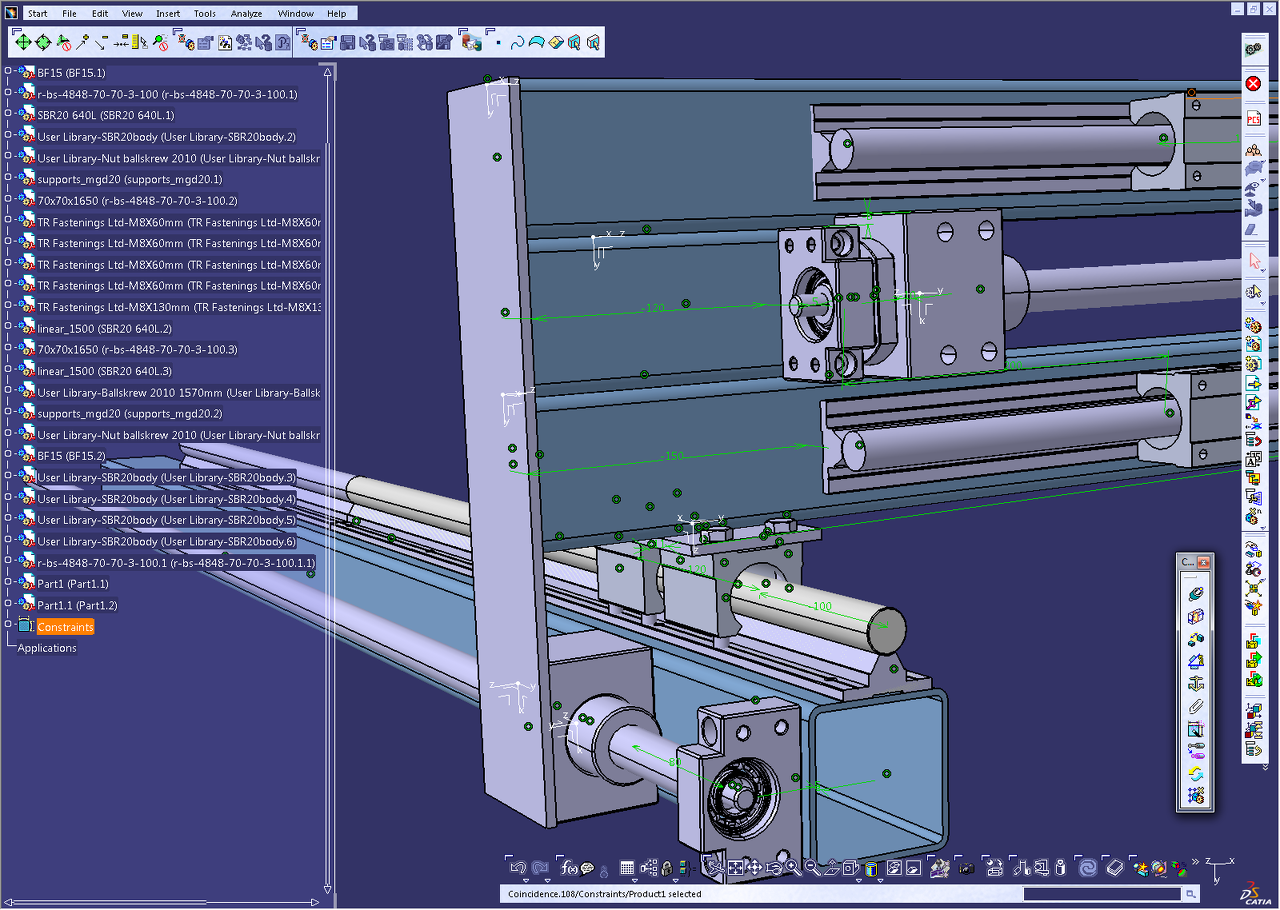Open the Window menu
1280x910 pixels.
point(295,14)
